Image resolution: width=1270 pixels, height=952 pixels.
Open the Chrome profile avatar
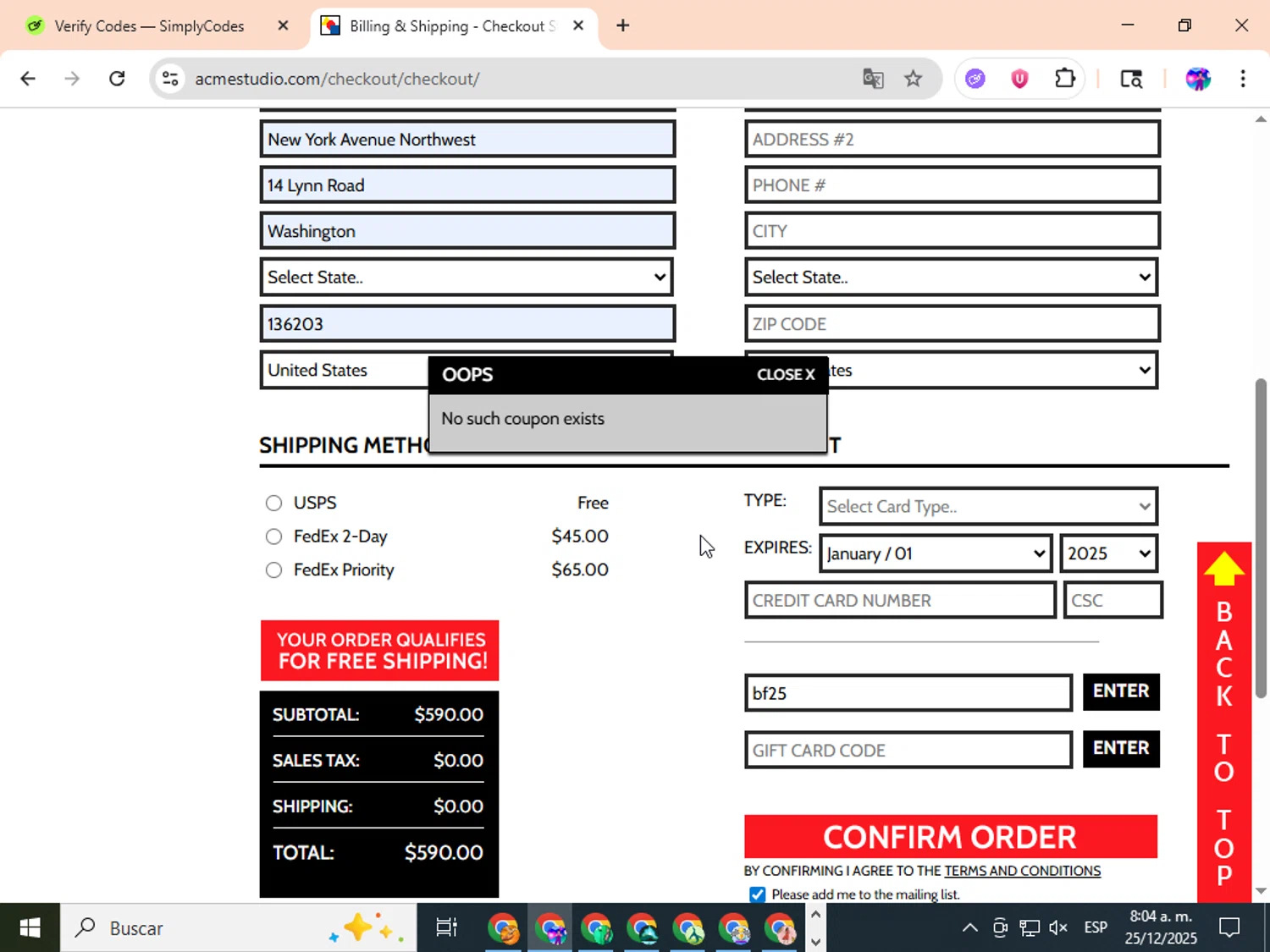1198,79
